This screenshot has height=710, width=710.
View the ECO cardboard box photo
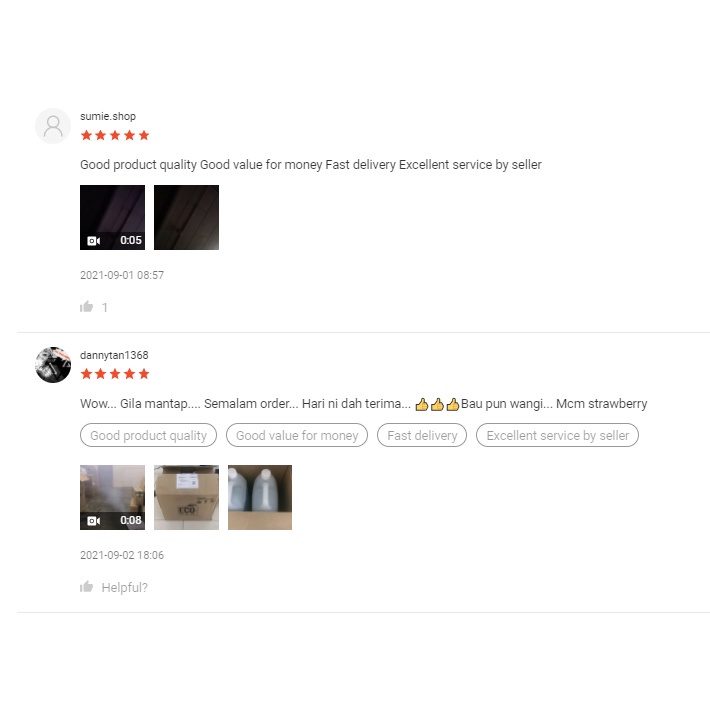pos(186,497)
